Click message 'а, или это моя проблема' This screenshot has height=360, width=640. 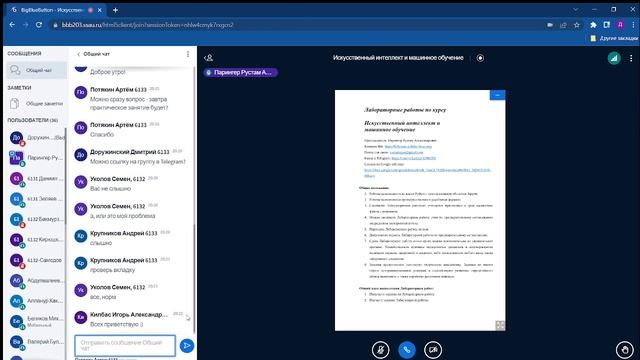(122, 216)
